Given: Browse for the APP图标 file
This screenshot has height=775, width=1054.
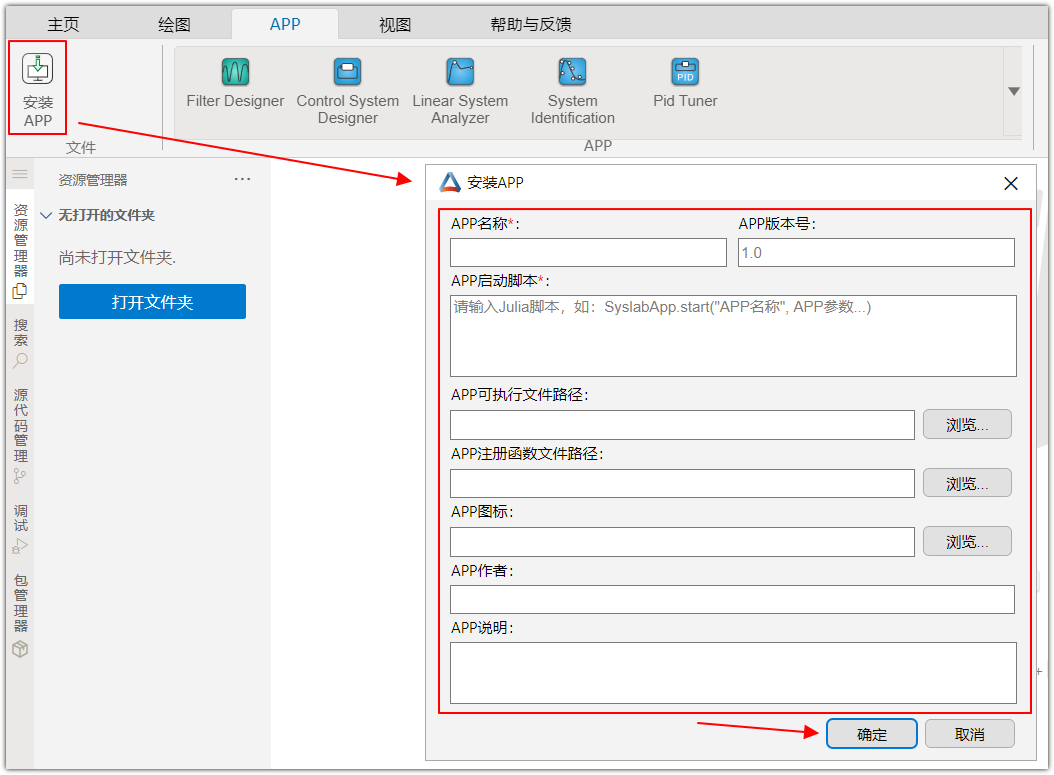Looking at the screenshot, I should (967, 542).
